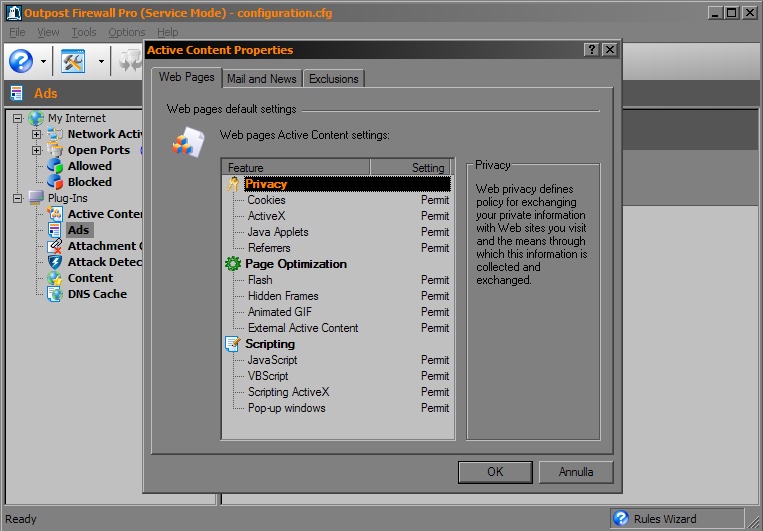Select the External Active Content row
The image size is (763, 531).
click(x=337, y=328)
